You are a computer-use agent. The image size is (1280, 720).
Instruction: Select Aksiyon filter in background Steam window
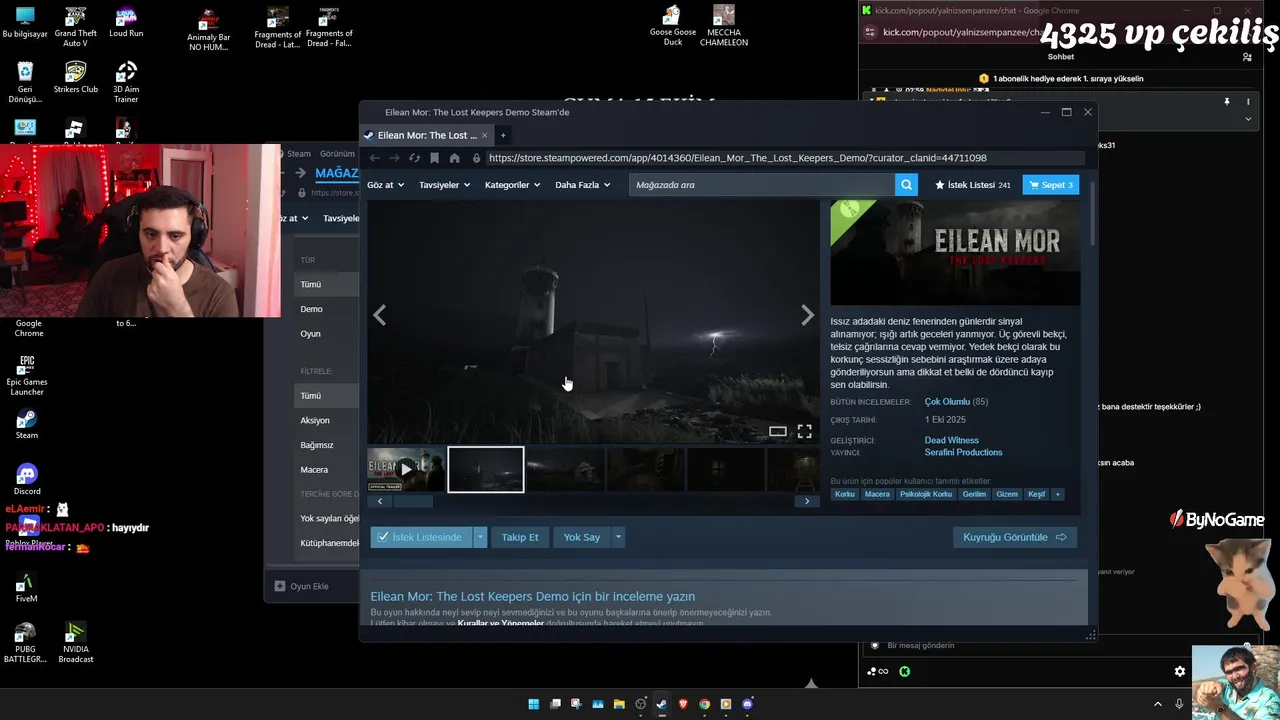point(315,420)
